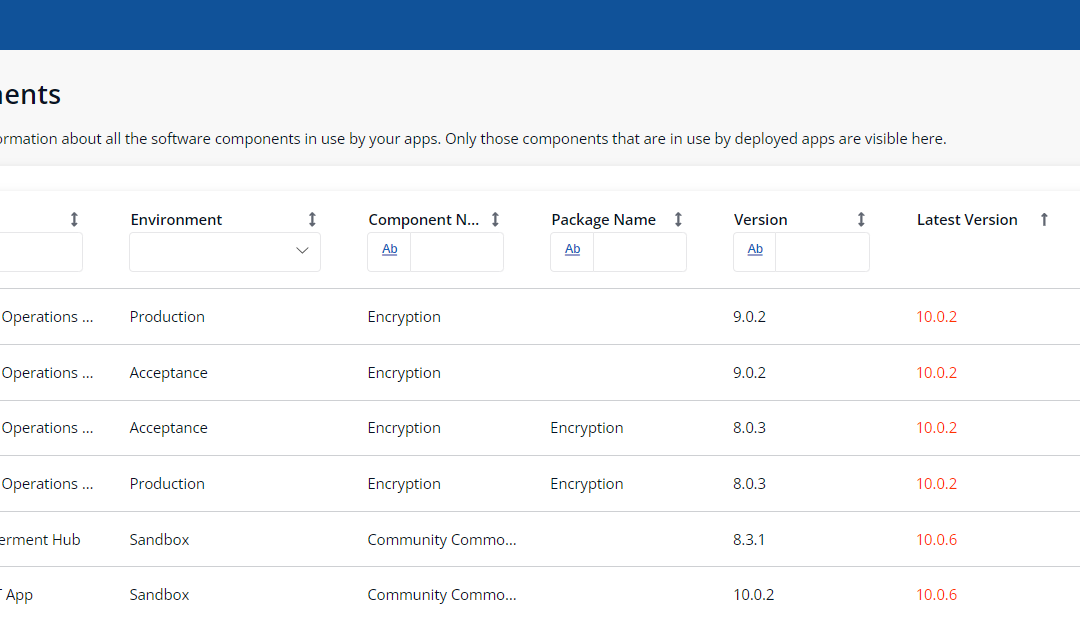
Task: Select Sandbox in the 8.3.1 row
Action: tap(159, 539)
